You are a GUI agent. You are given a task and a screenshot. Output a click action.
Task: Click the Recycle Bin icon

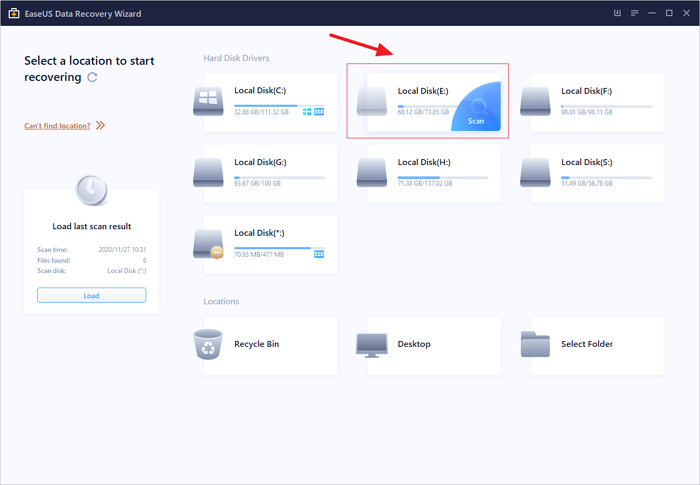coord(208,344)
